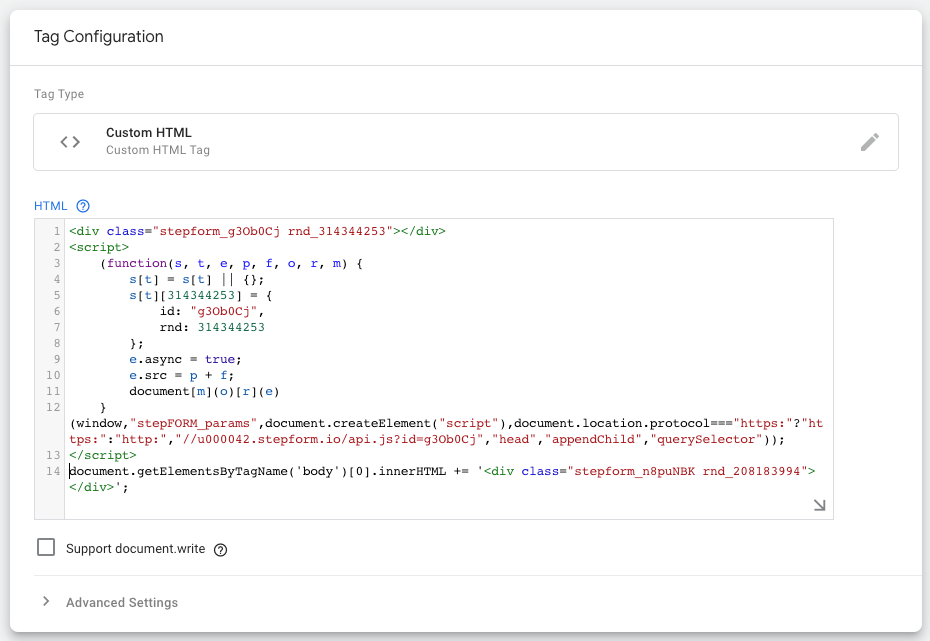Place cursor on line 1 div class code
Image resolution: width=930 pixels, height=641 pixels.
[257, 231]
